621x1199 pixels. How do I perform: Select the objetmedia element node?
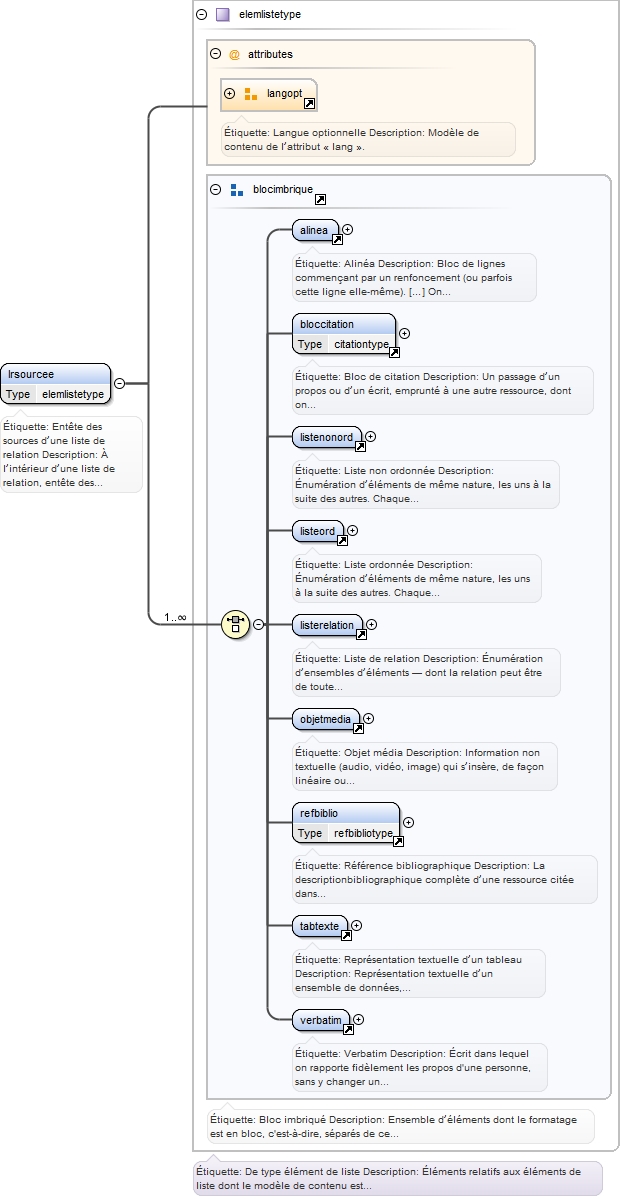326,720
